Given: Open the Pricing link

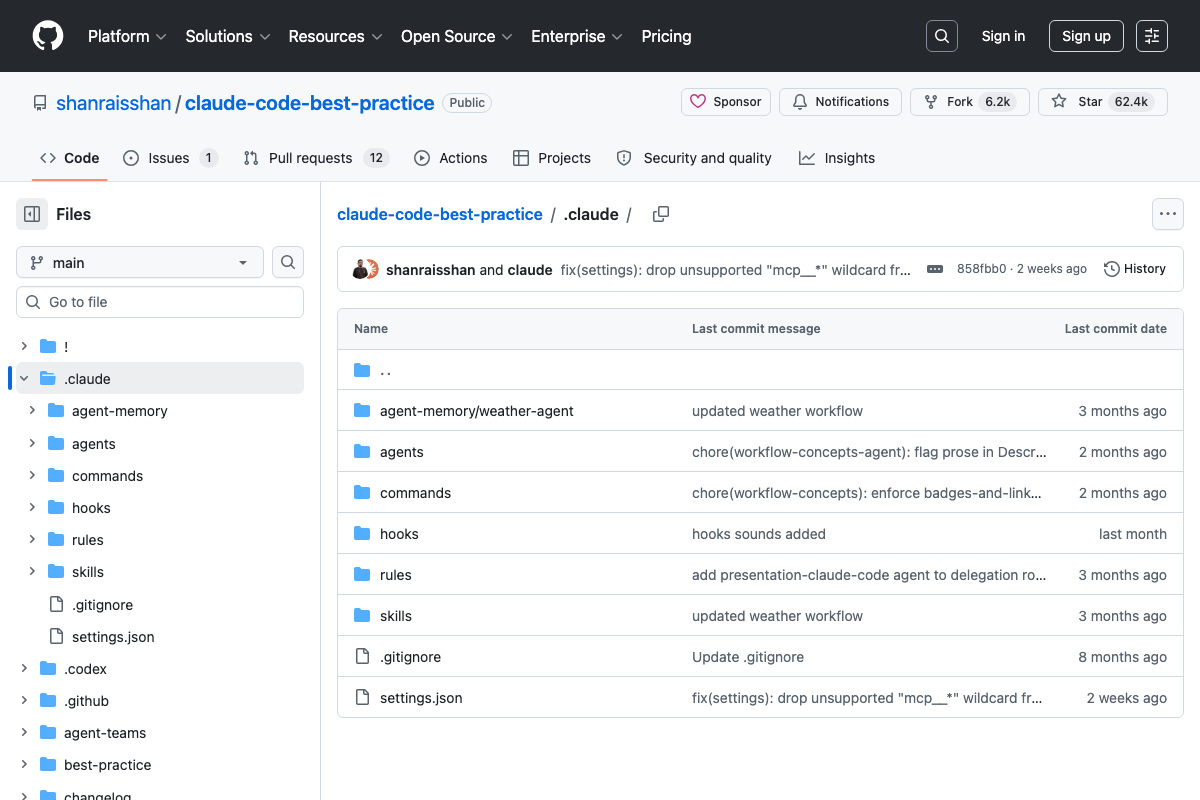Looking at the screenshot, I should (x=666, y=36).
